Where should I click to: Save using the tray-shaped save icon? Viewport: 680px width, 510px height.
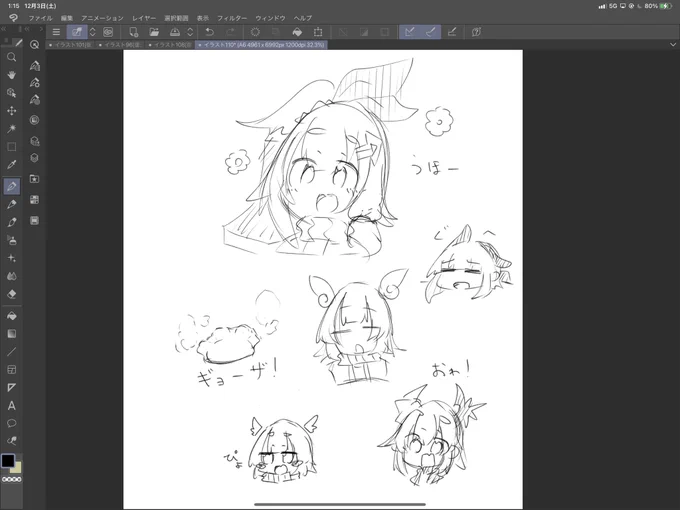tap(175, 32)
